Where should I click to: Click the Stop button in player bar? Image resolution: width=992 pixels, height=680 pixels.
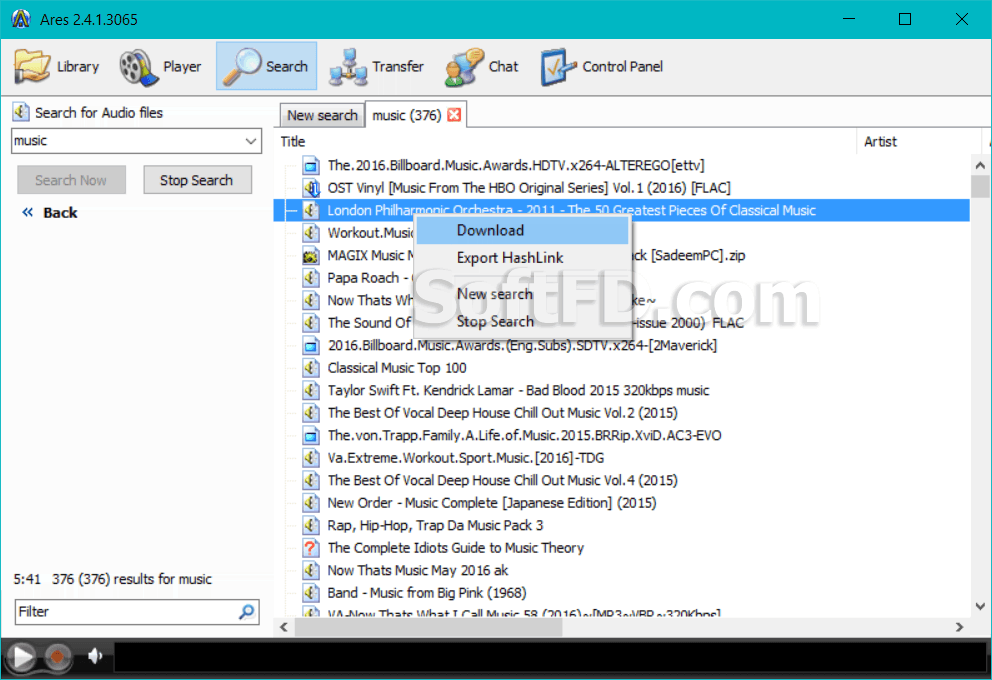pos(57,657)
